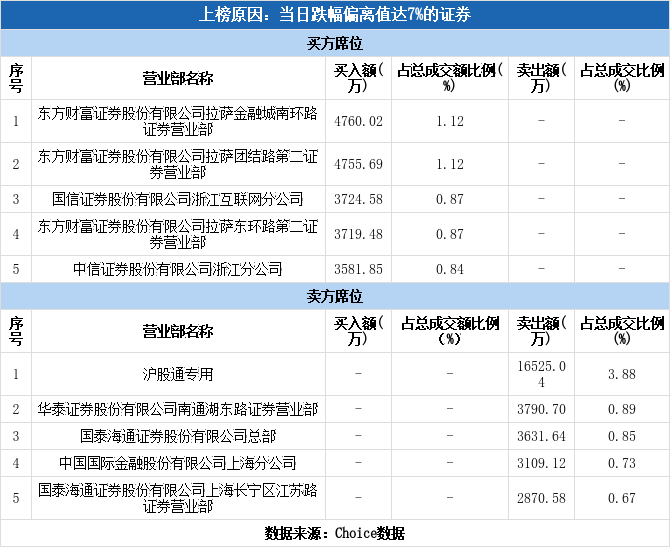
Task: Select seller 华泰证券股份有限公司南通湖东路证券营业部
Action: (x=178, y=409)
